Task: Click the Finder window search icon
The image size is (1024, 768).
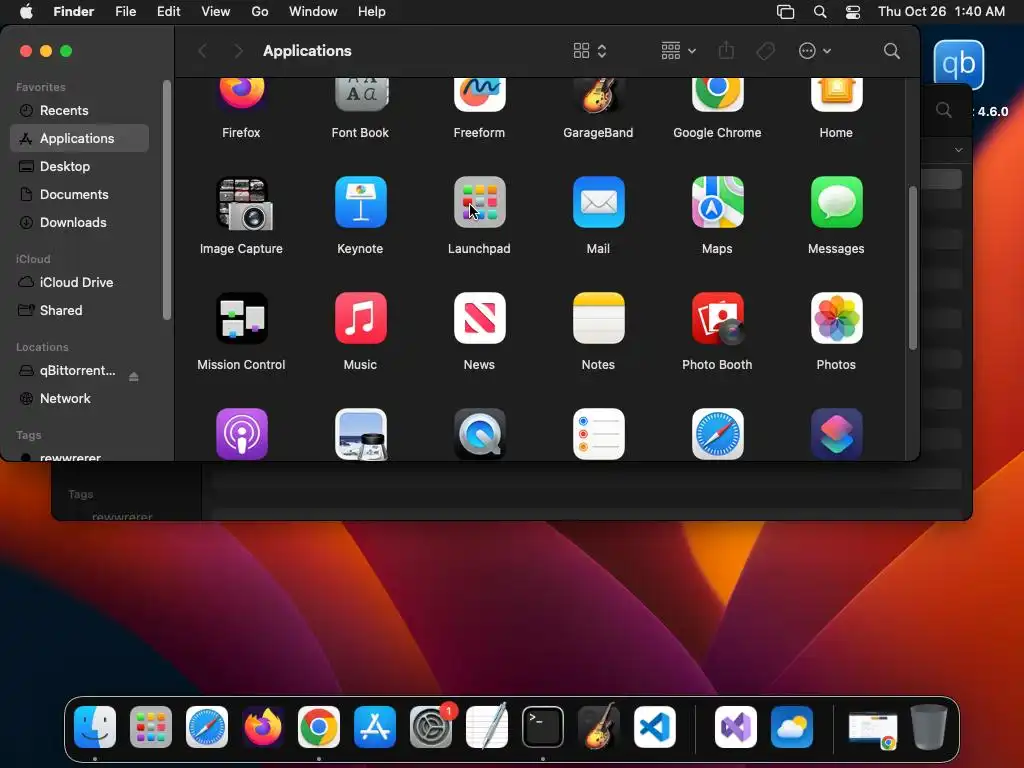Action: pos(891,51)
